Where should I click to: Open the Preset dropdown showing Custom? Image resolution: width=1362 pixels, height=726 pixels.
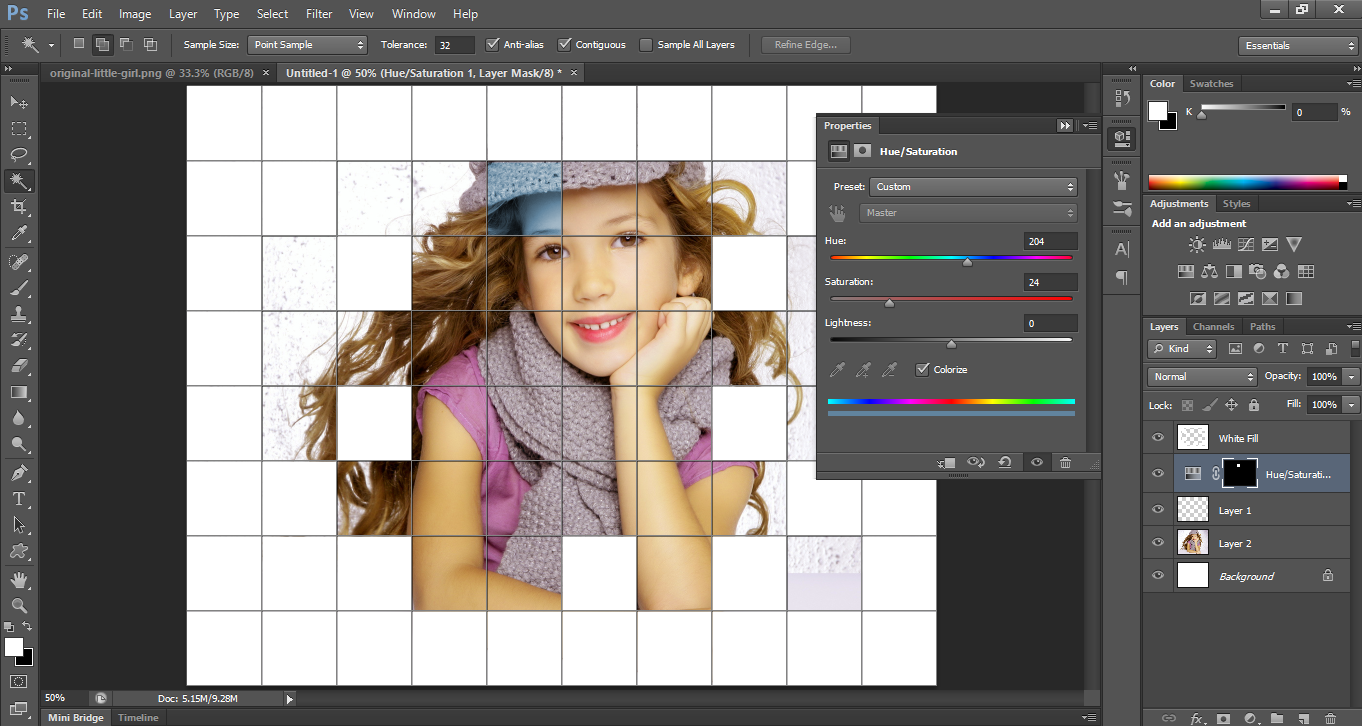(x=972, y=186)
